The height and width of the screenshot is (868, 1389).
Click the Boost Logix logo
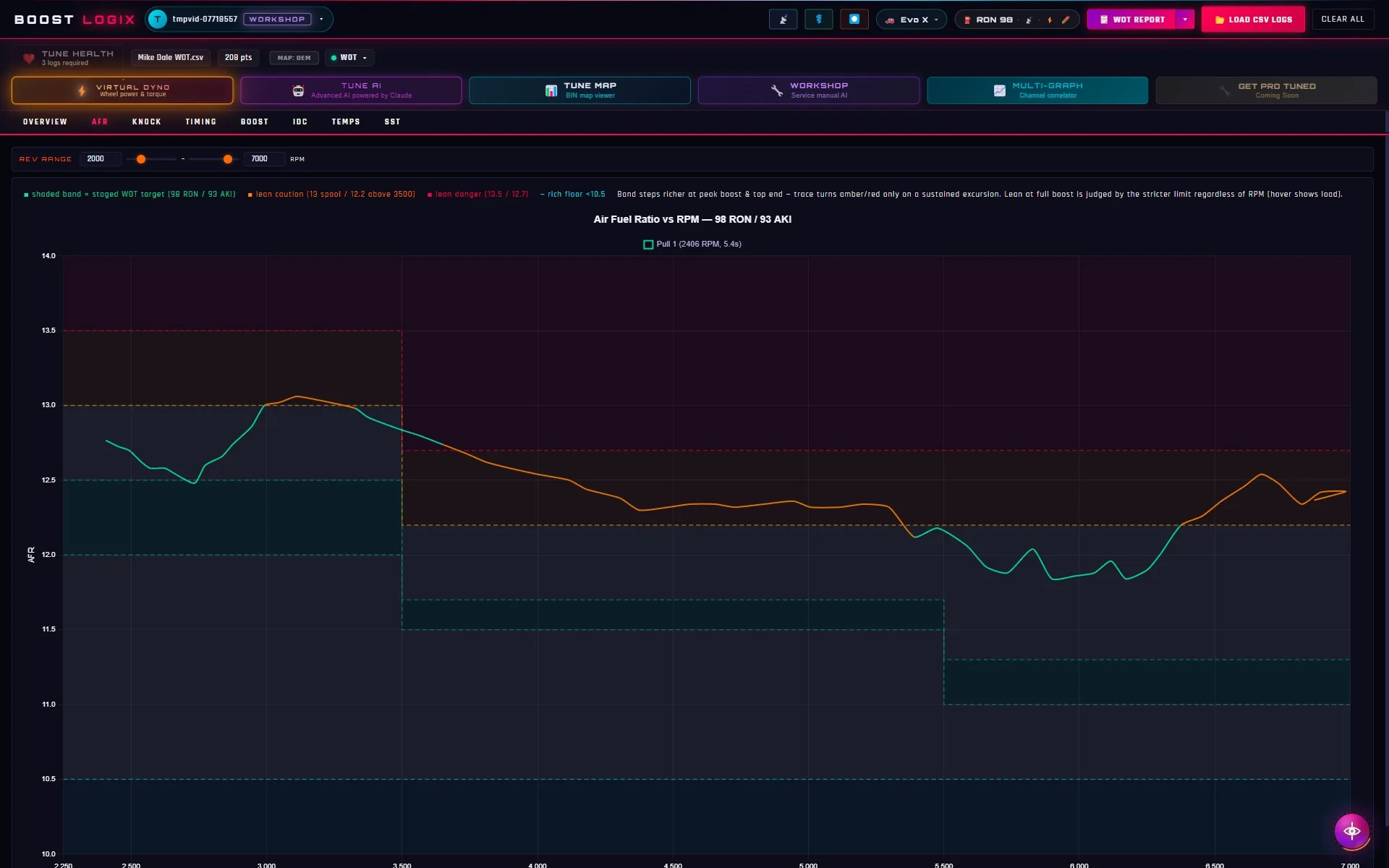point(75,20)
